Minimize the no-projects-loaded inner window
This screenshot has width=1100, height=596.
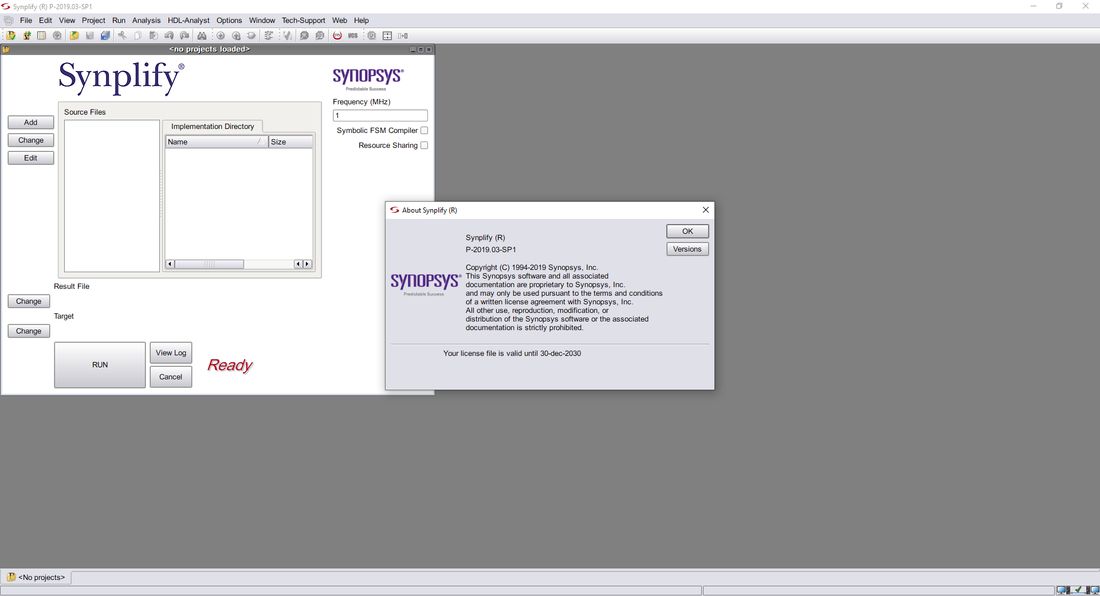(x=412, y=49)
